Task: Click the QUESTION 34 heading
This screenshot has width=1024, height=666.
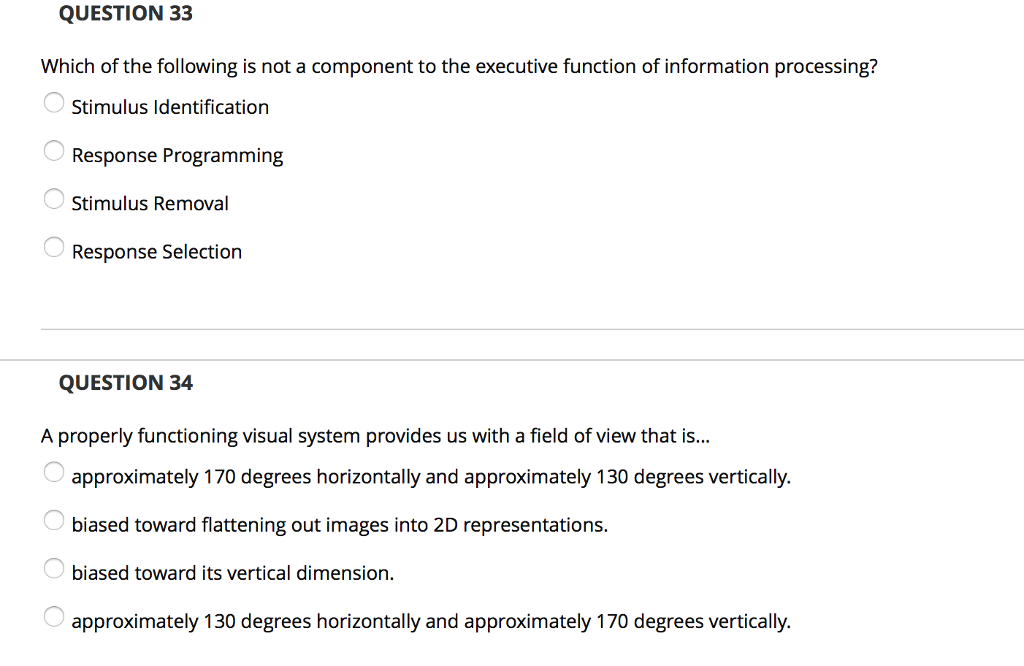Action: point(125,383)
